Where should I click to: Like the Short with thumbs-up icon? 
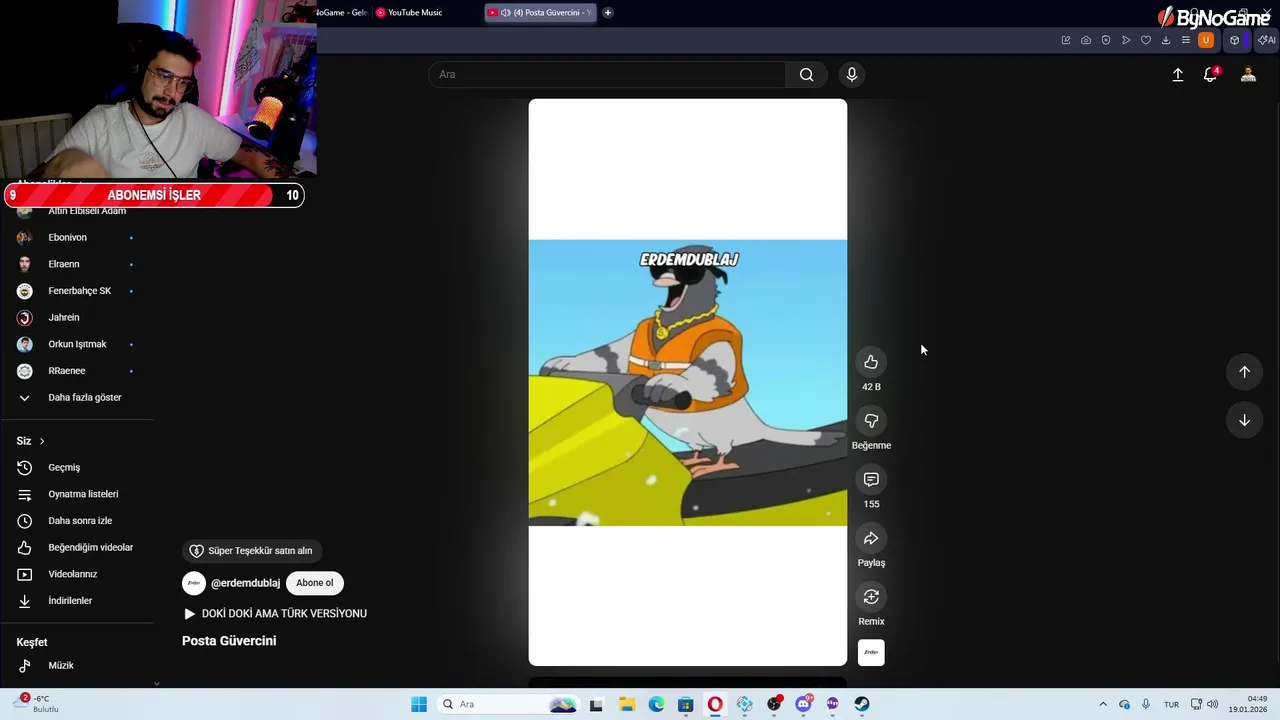click(871, 362)
